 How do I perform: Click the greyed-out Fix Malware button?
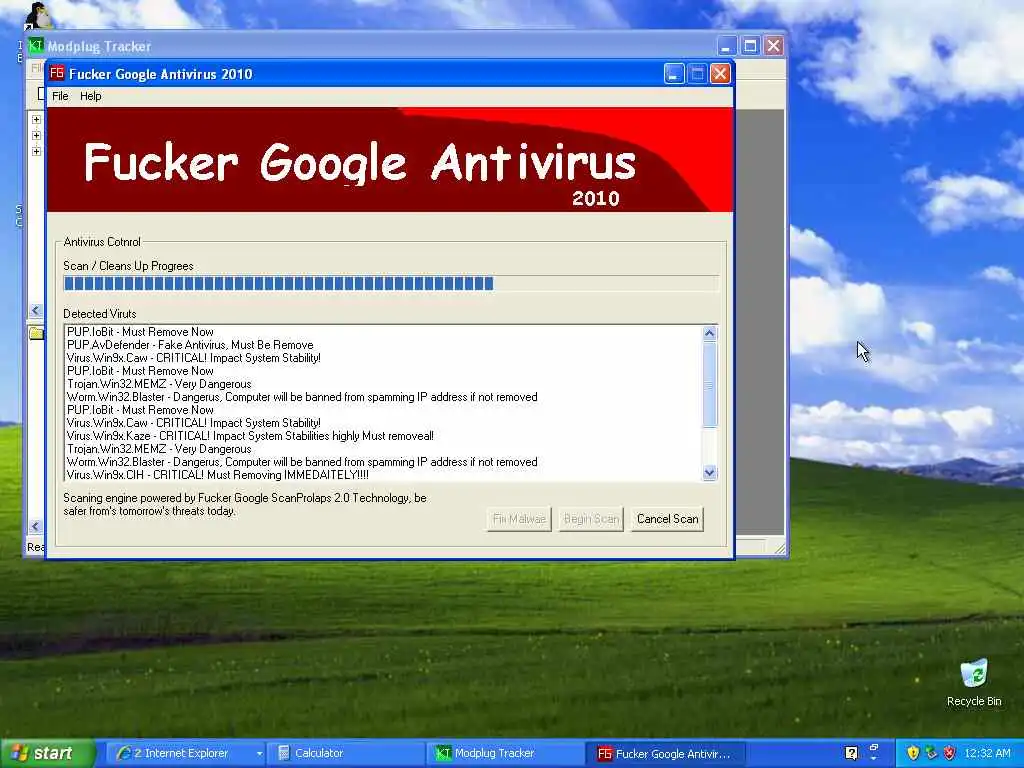click(519, 519)
